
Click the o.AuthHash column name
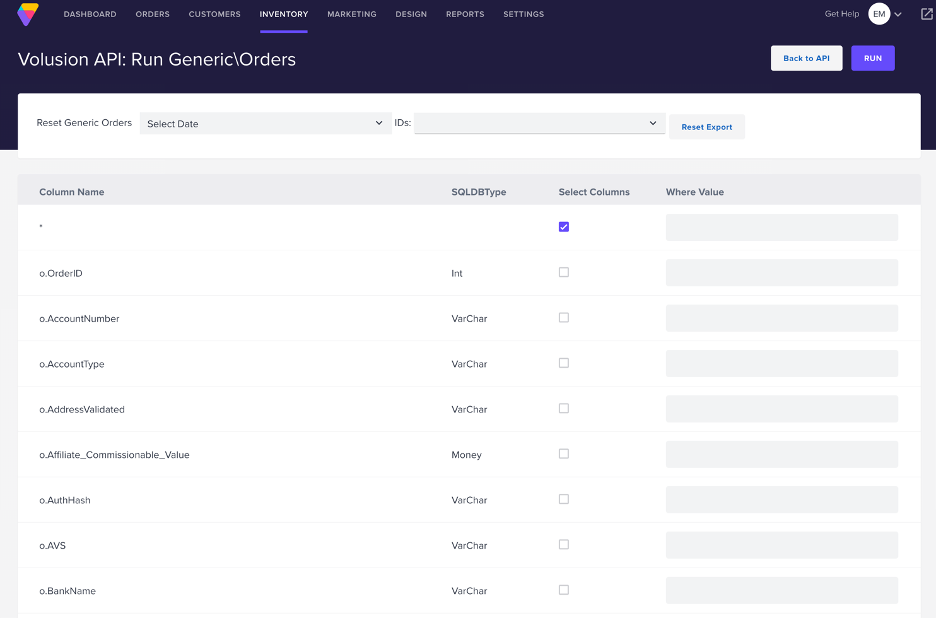click(x=65, y=500)
